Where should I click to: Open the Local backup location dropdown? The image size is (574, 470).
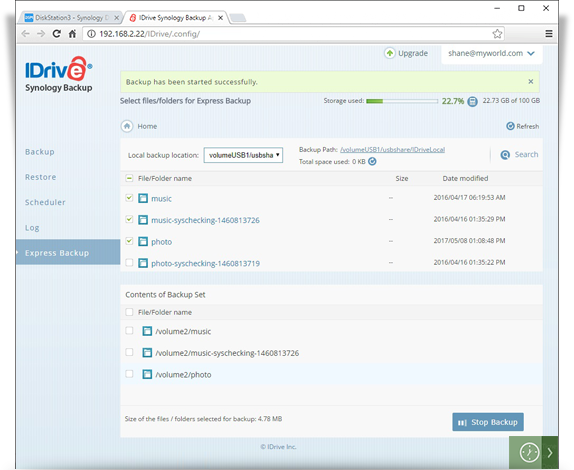pyautogui.click(x=243, y=155)
